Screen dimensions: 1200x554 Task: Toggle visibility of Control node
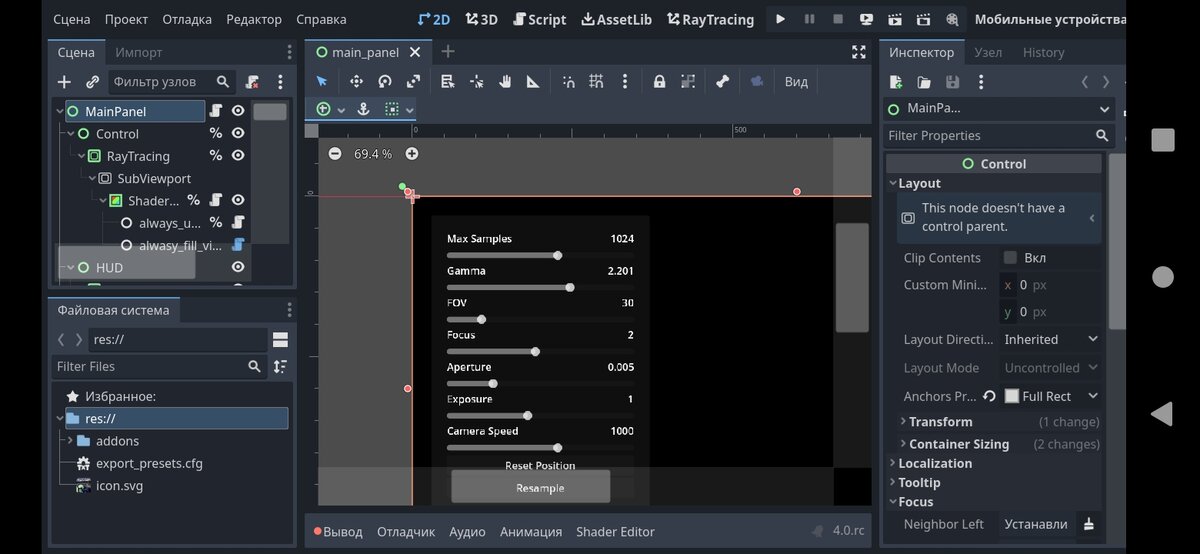click(x=238, y=133)
